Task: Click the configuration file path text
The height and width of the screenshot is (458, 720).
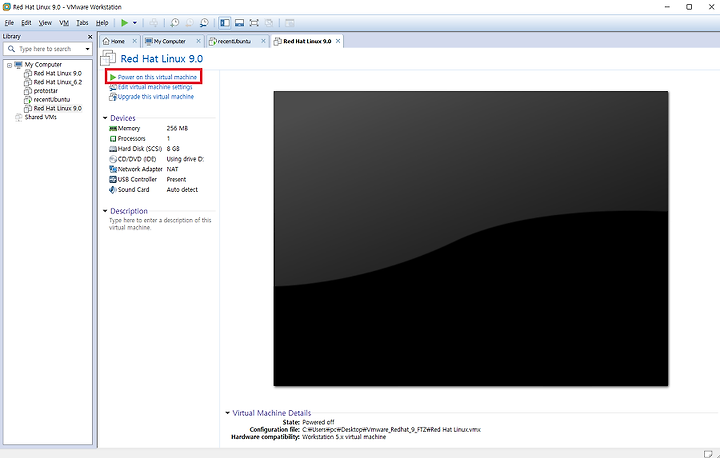Action: pos(391,430)
